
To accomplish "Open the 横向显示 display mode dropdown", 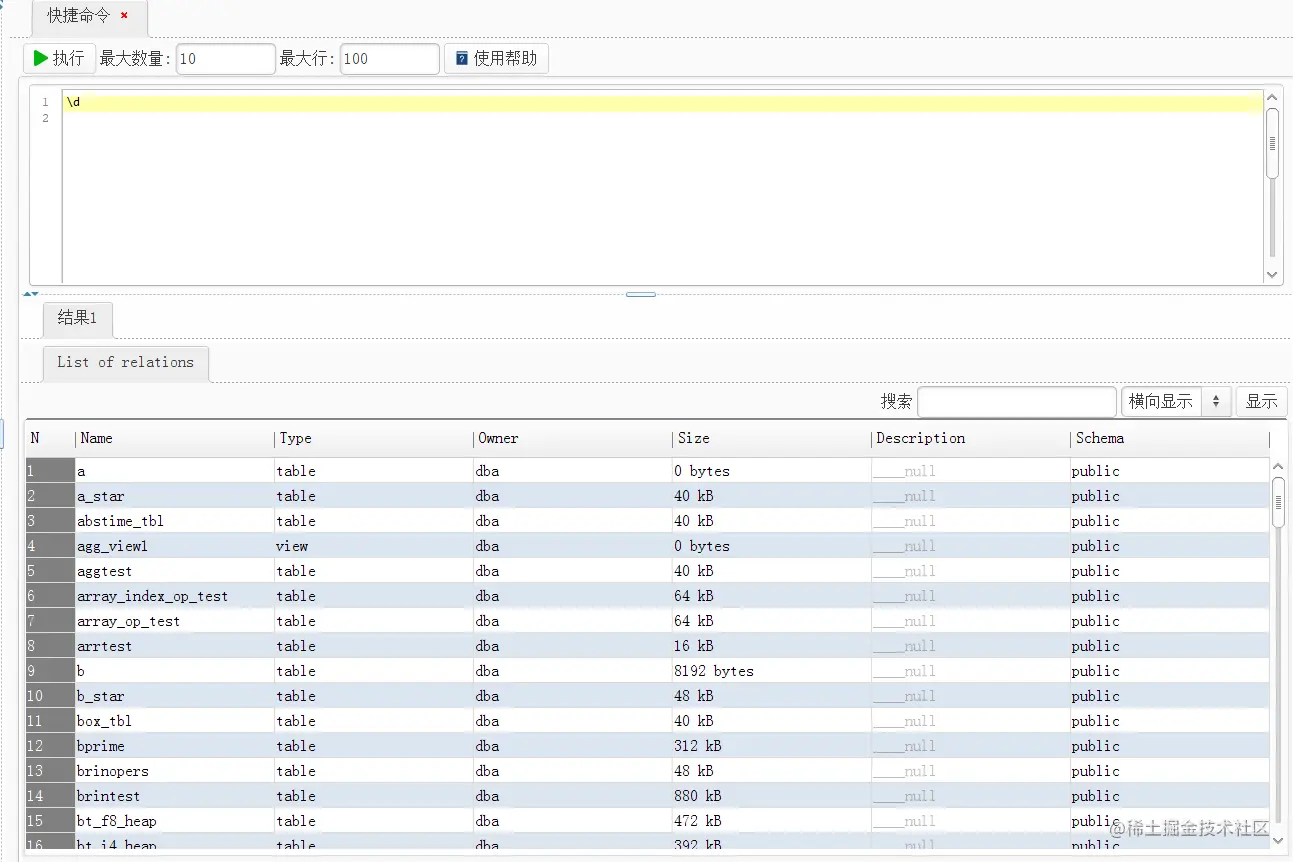I will tap(1176, 401).
